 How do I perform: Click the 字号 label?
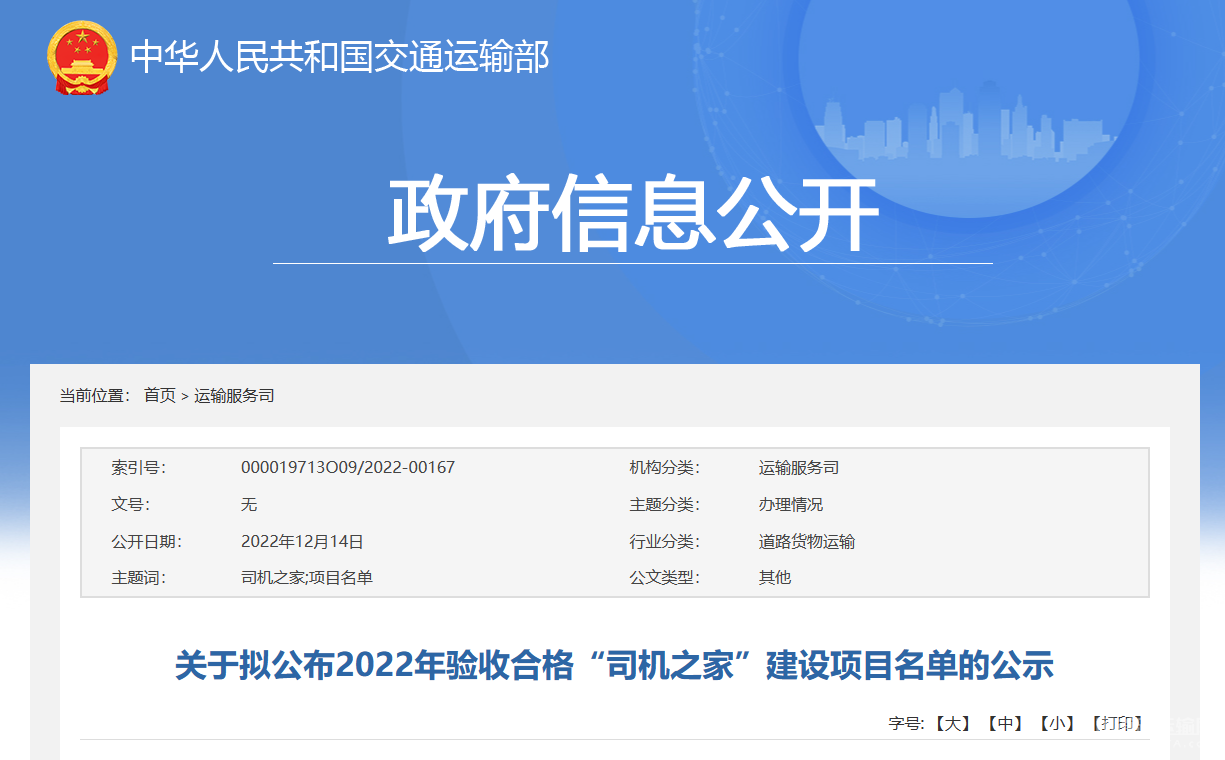pos(906,723)
